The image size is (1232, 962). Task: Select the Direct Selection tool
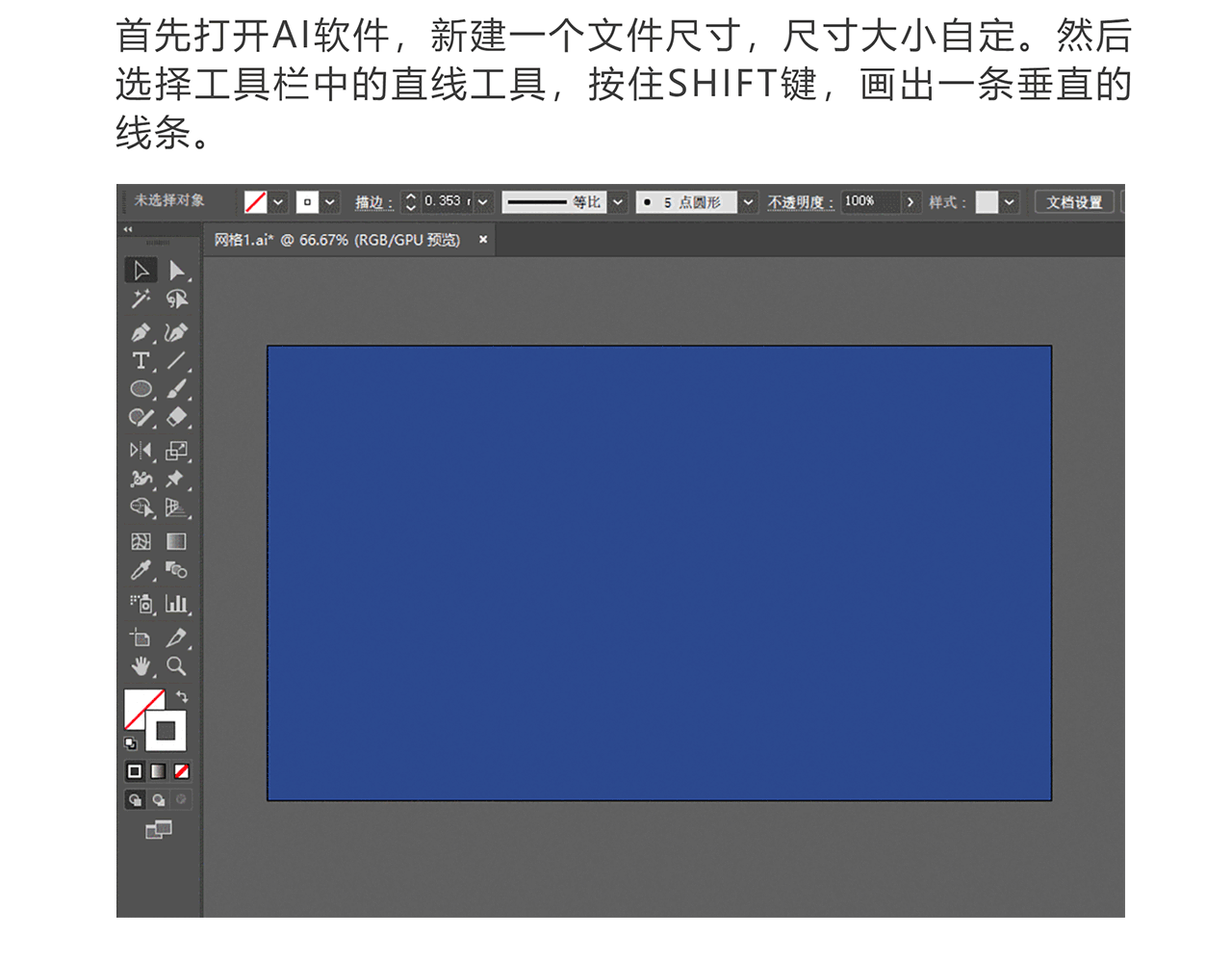pos(177,271)
